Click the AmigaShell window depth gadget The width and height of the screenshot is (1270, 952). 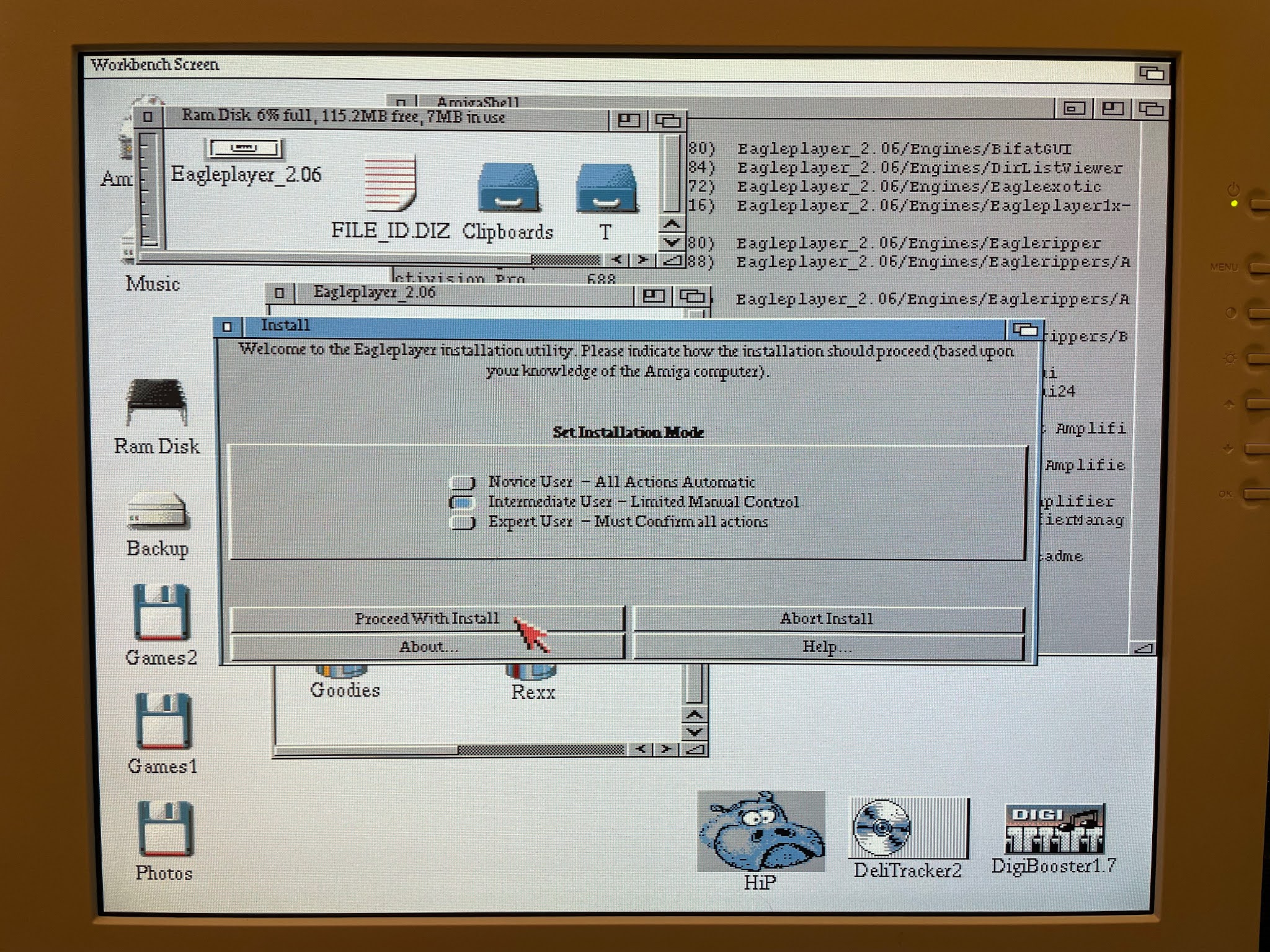point(1151,109)
